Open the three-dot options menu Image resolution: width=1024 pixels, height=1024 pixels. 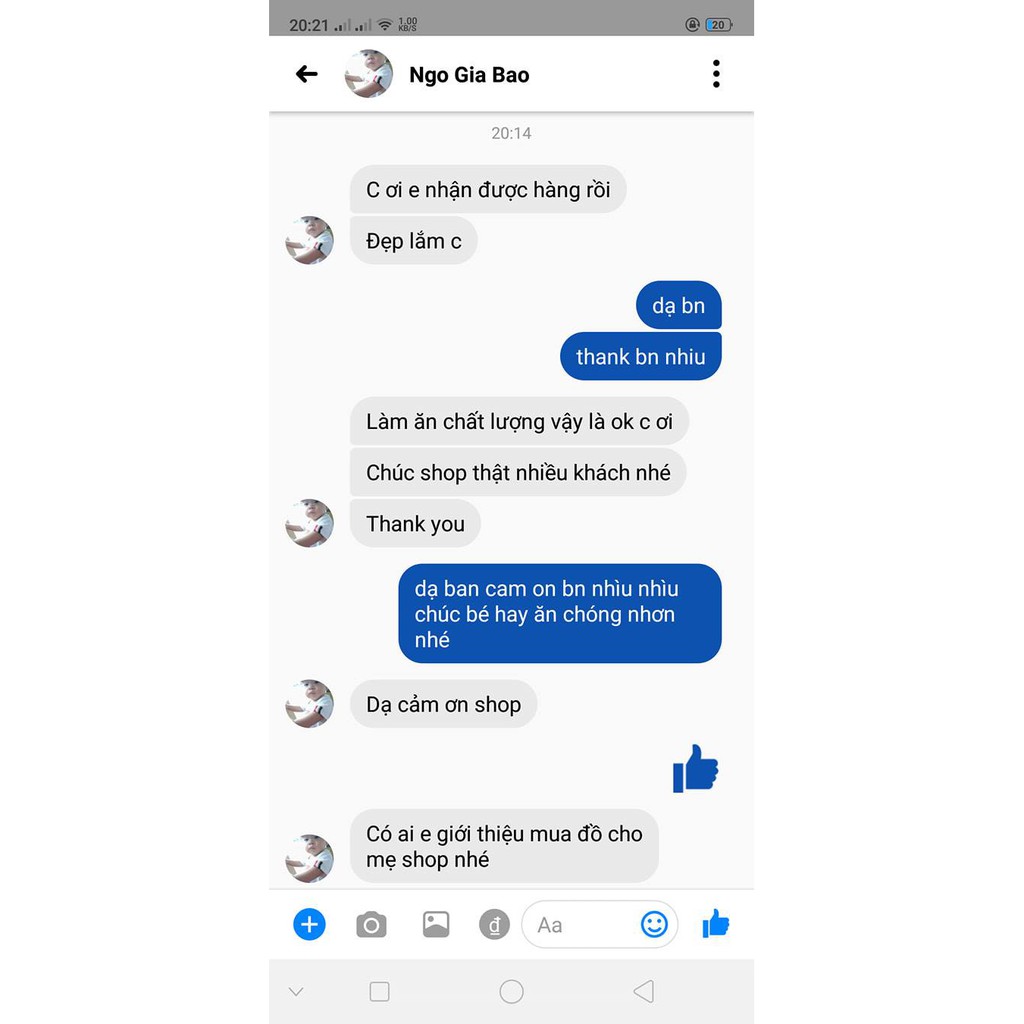pos(716,74)
